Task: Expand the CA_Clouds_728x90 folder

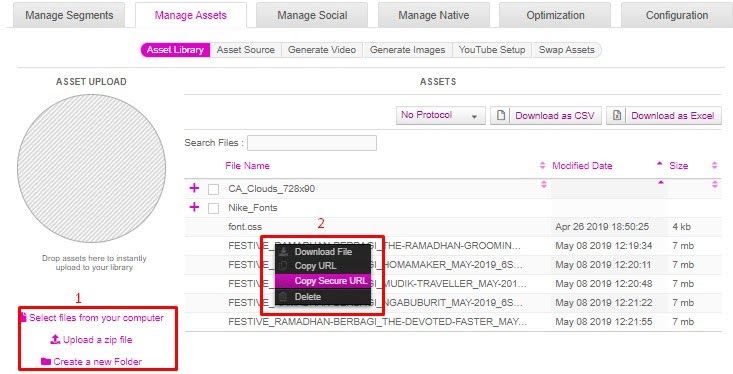Action: point(194,188)
